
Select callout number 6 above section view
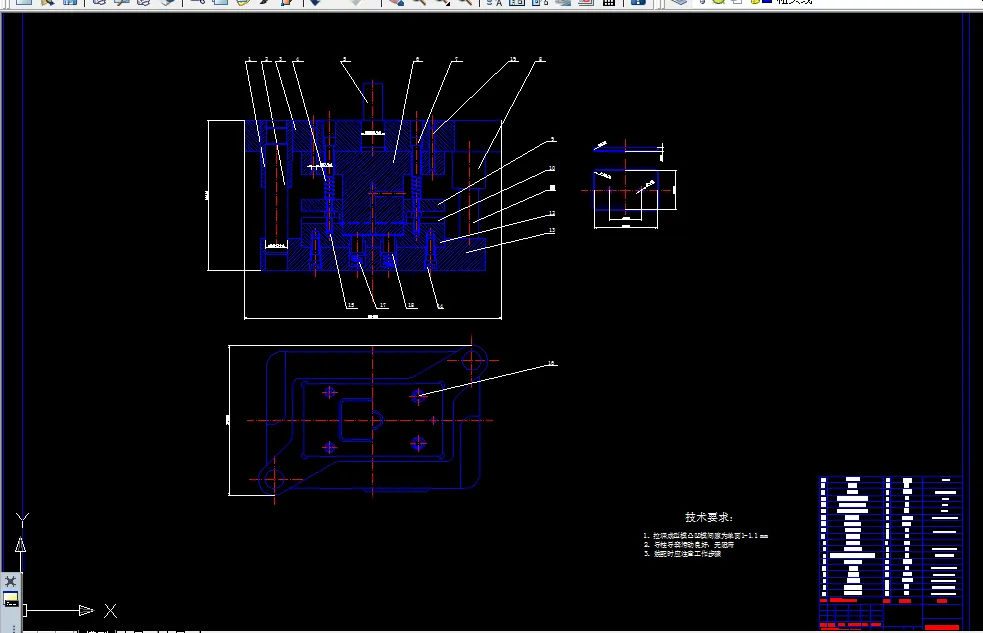click(418, 60)
